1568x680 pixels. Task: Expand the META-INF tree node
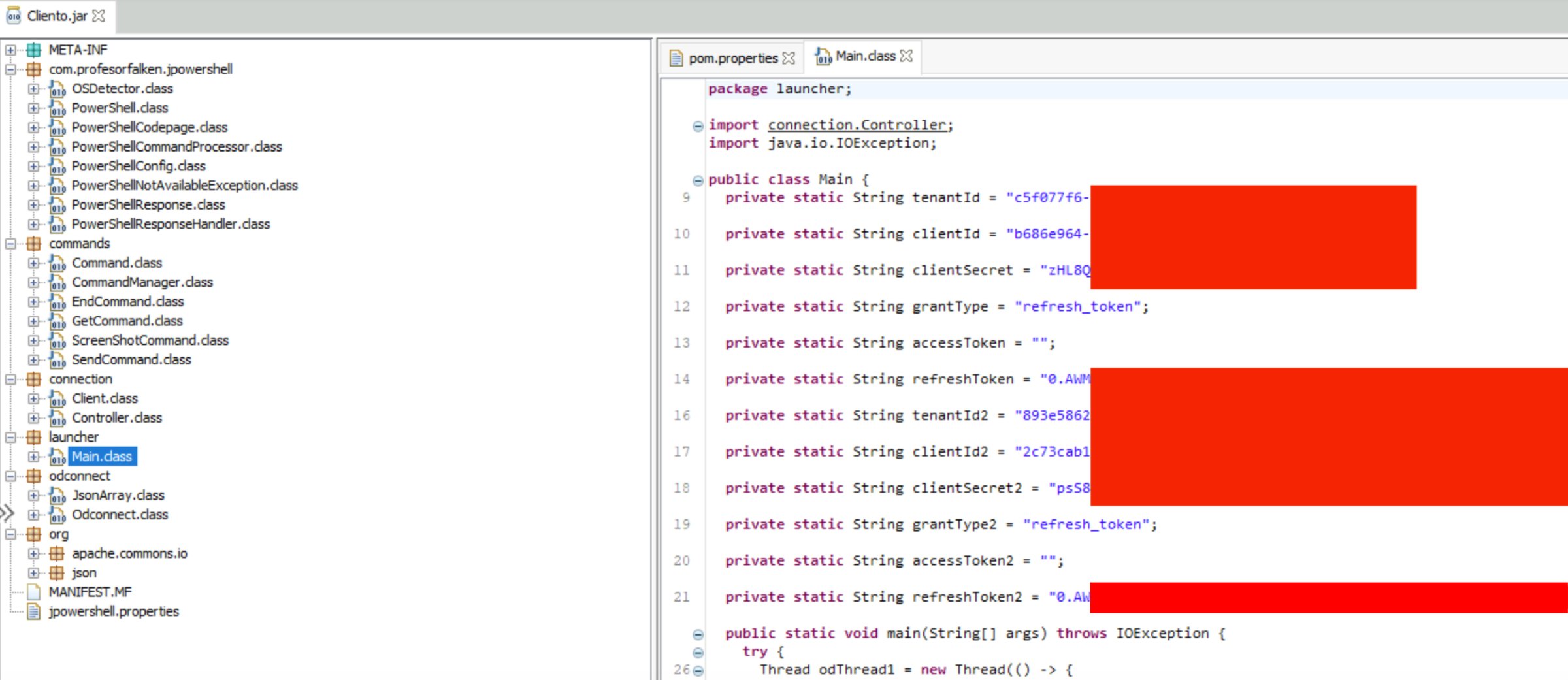coord(10,50)
